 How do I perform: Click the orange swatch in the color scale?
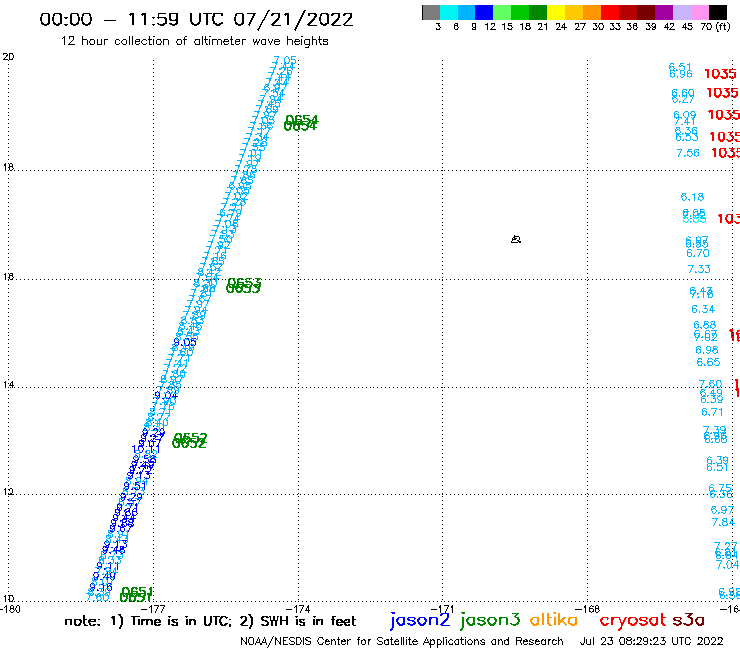click(x=592, y=12)
